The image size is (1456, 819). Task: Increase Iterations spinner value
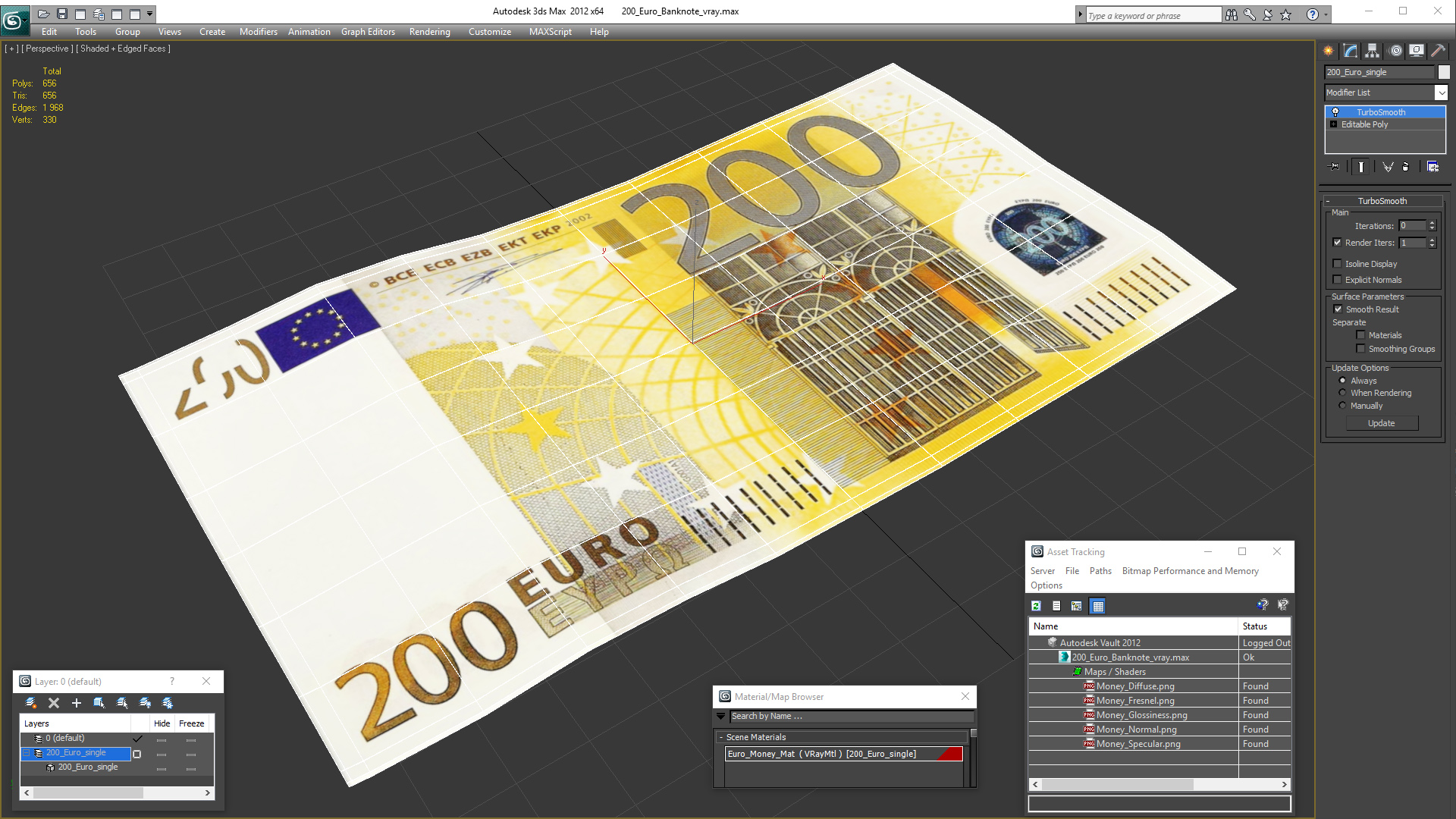point(1432,223)
